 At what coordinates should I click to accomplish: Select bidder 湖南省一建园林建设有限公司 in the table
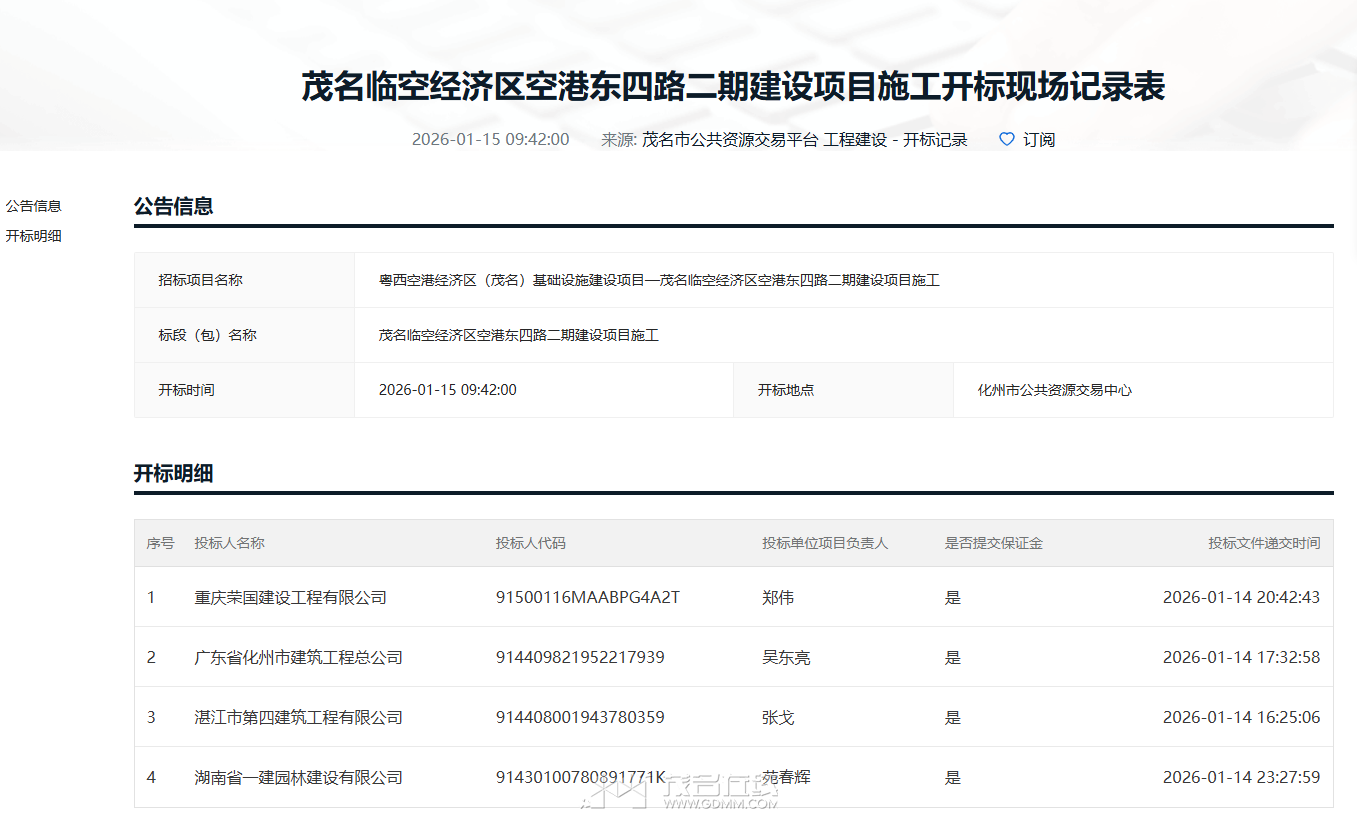297,776
